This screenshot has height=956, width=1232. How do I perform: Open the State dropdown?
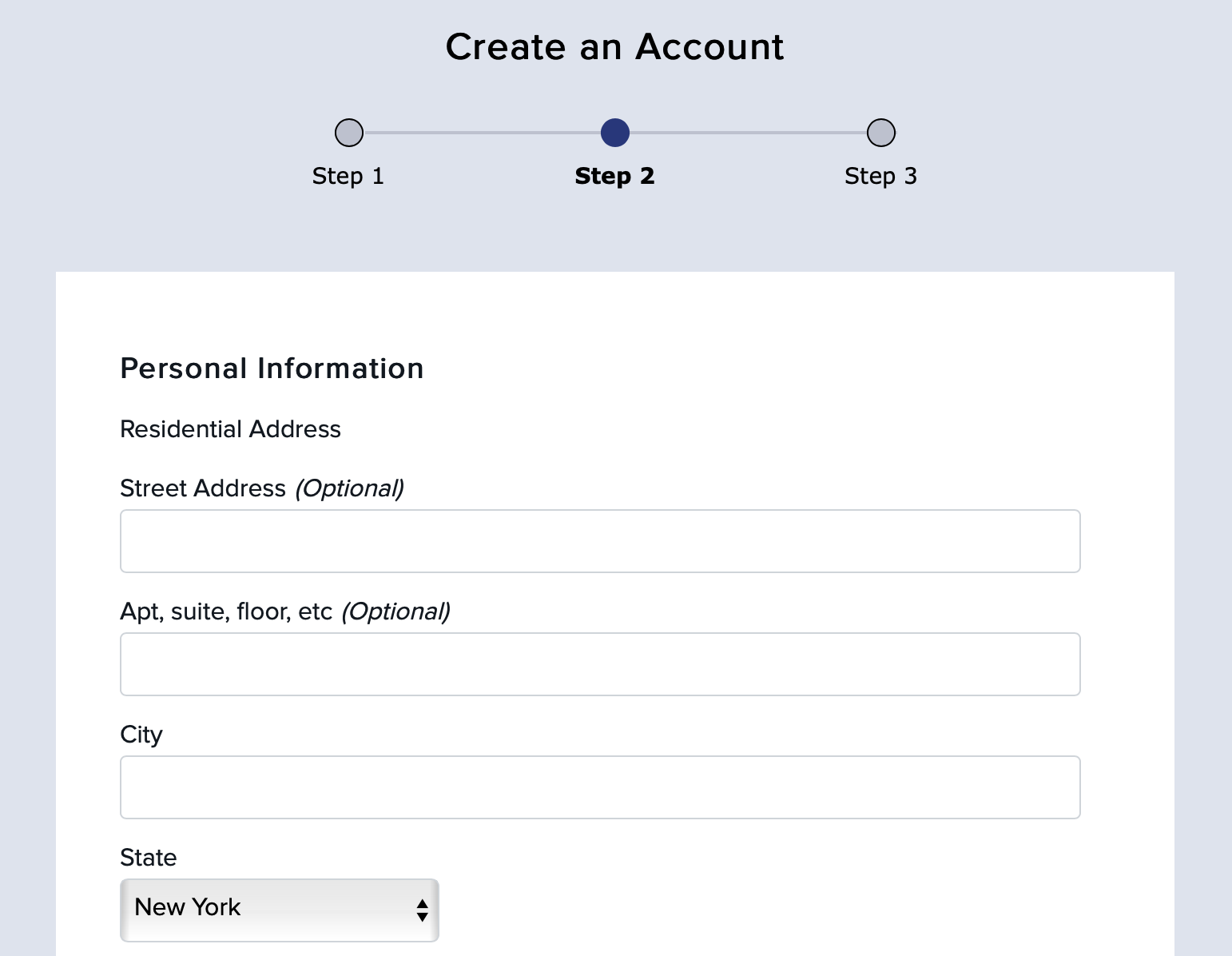point(279,910)
